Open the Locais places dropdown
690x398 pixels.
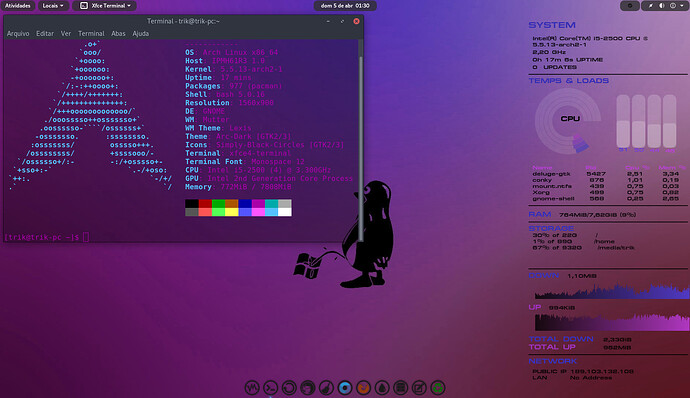pyautogui.click(x=53, y=6)
